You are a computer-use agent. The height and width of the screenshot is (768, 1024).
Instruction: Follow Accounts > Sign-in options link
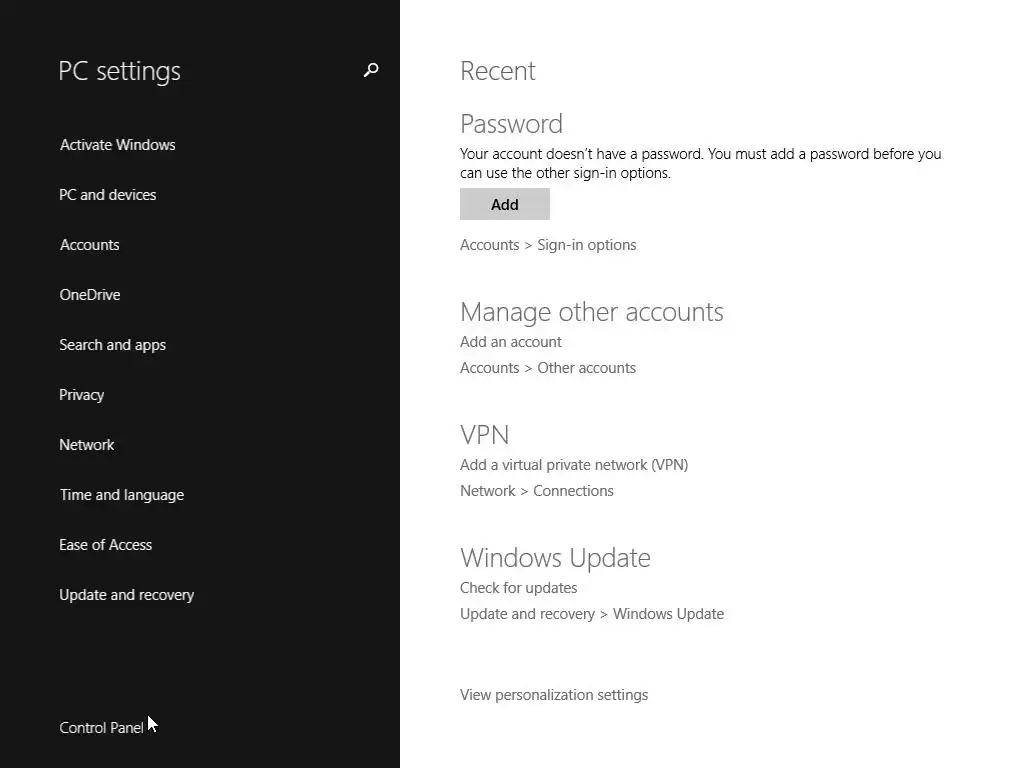[x=548, y=245]
